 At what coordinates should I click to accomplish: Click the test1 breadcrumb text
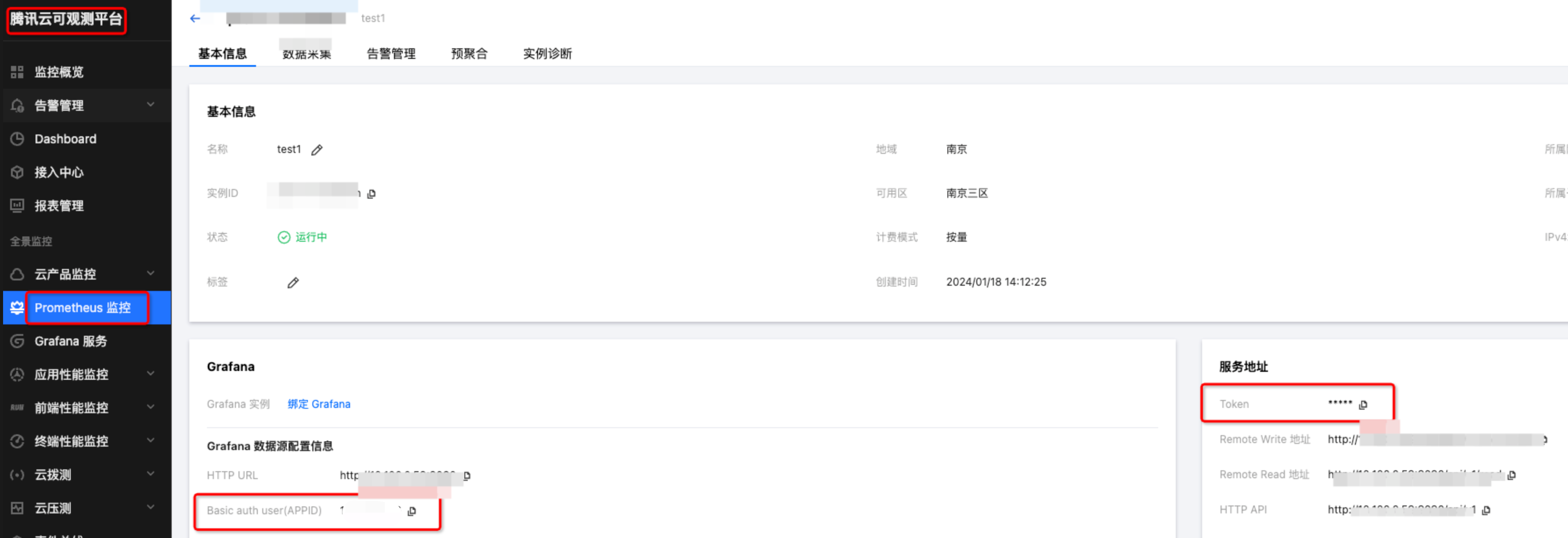tap(372, 18)
